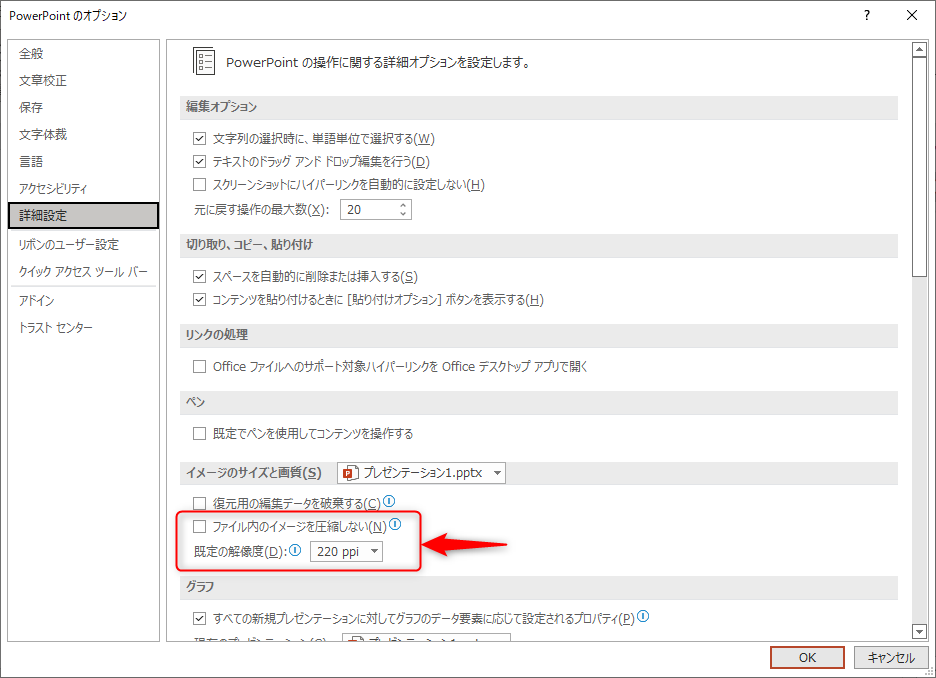This screenshot has height=678, width=936.
Task: Click the info icon next to 既定の解像度
Action: pos(295,550)
